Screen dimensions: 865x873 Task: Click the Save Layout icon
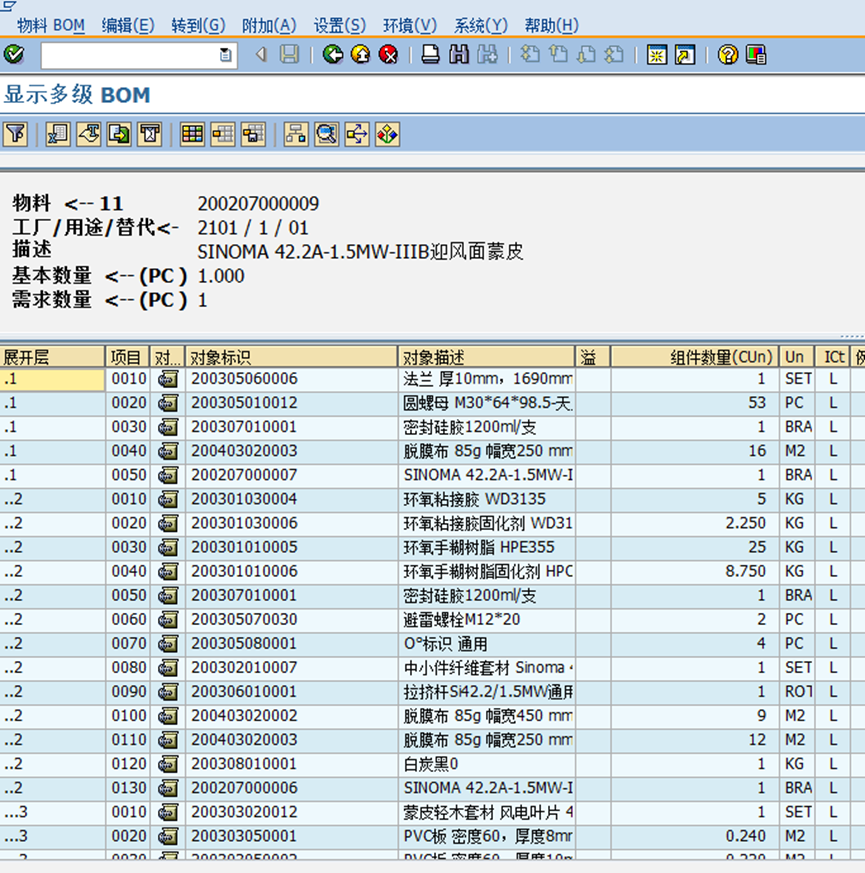253,134
